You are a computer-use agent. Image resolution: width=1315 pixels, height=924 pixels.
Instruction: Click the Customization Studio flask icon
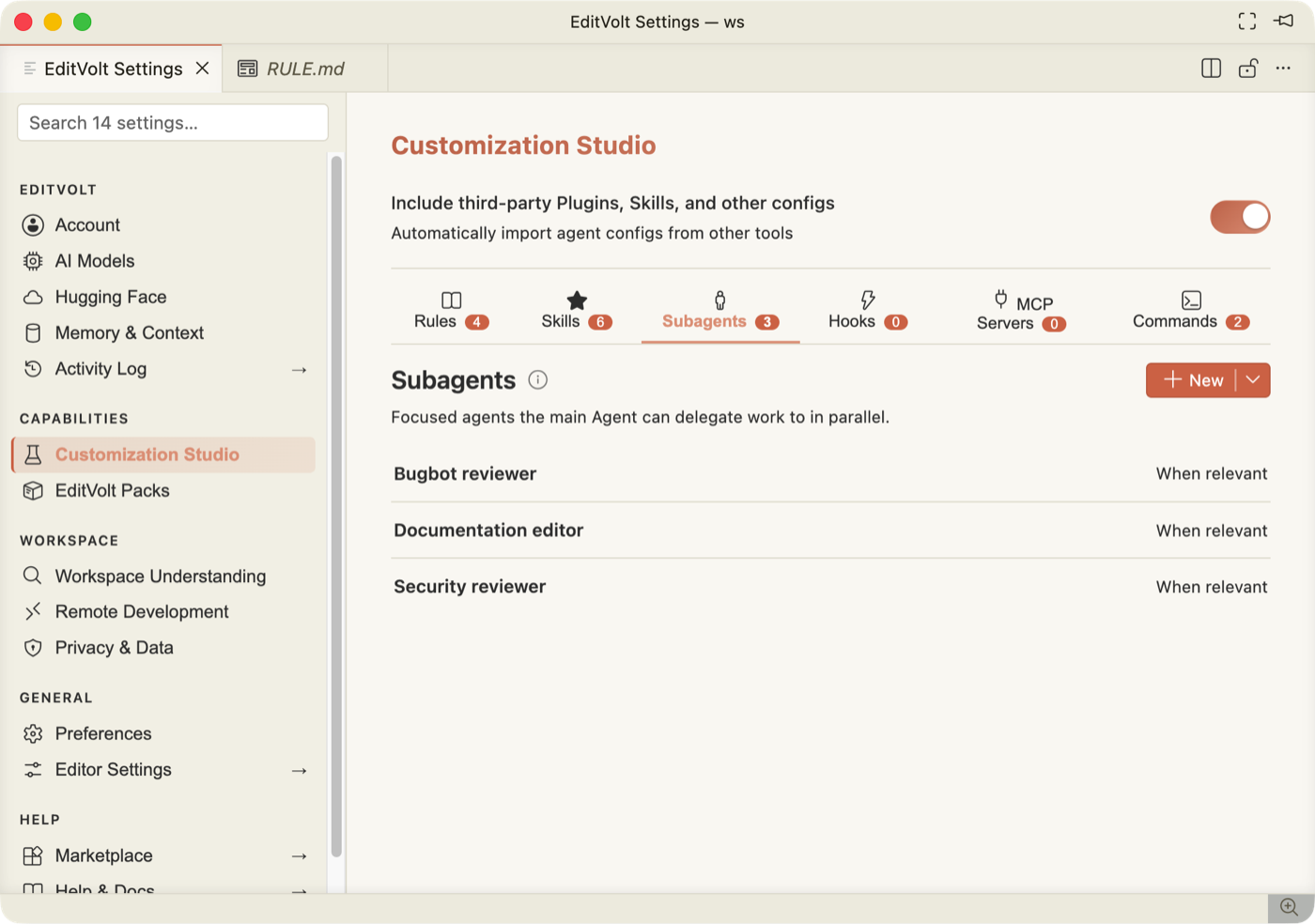(x=33, y=454)
